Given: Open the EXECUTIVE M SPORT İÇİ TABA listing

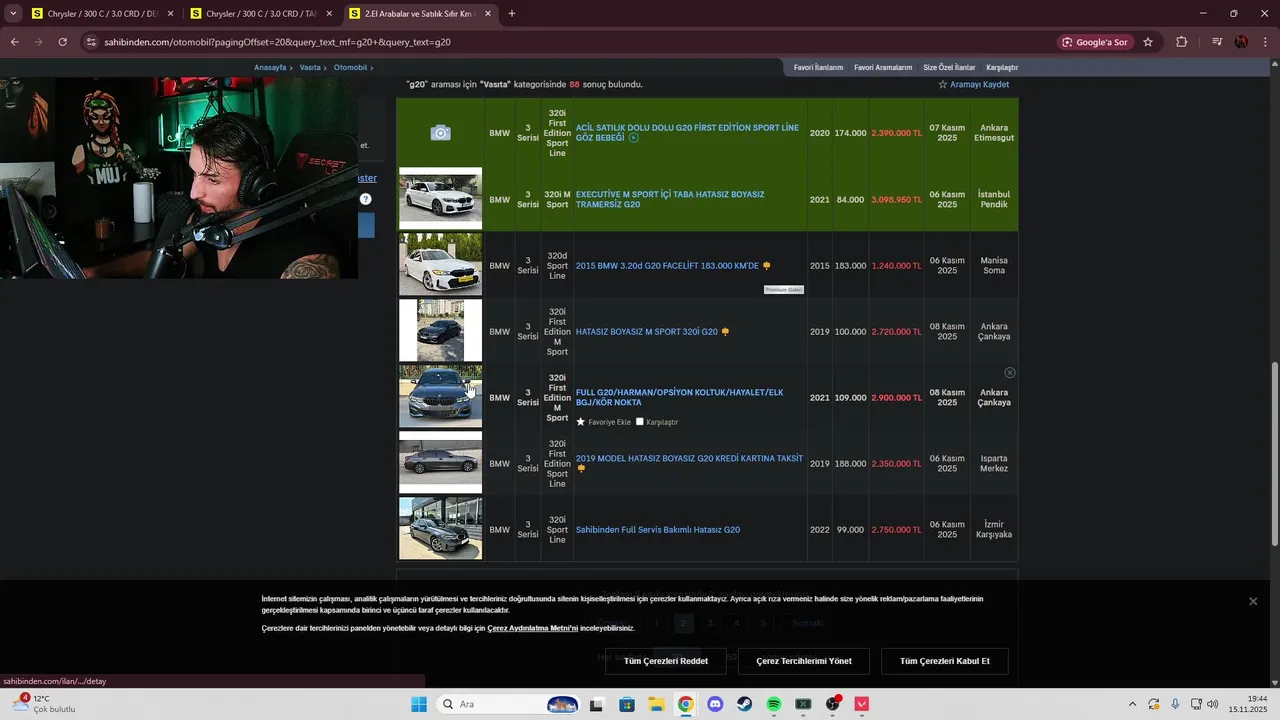Looking at the screenshot, I should [x=670, y=199].
